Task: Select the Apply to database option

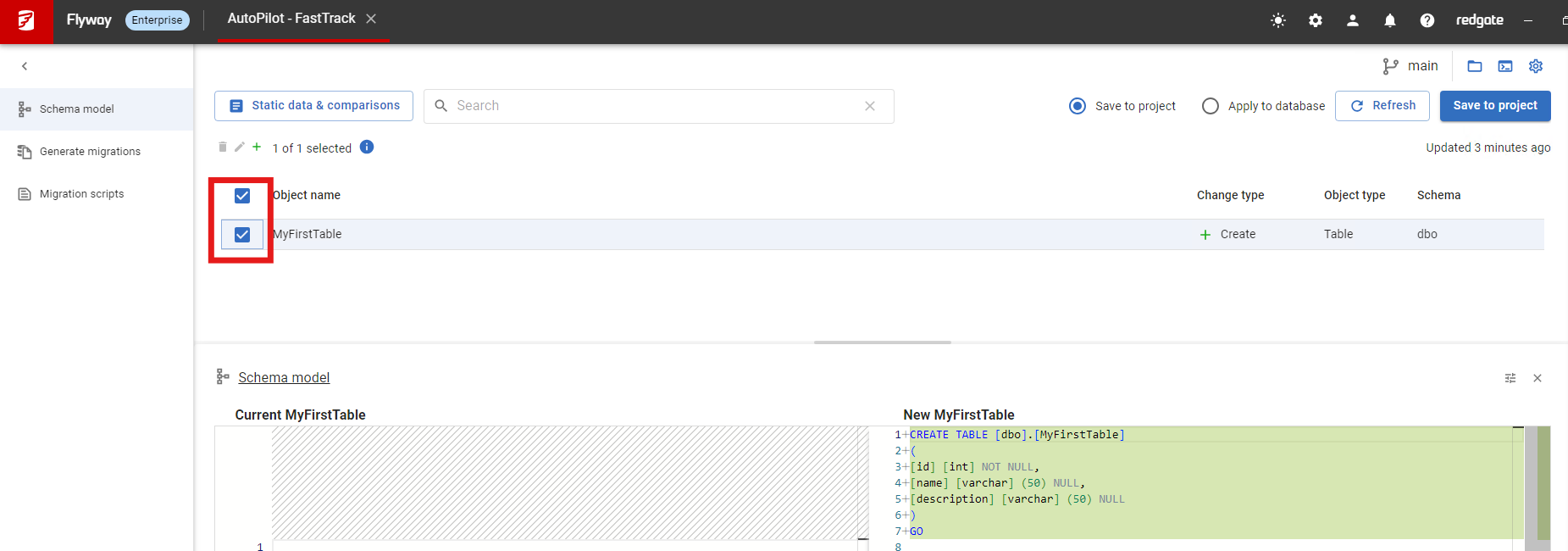Action: click(x=1211, y=106)
